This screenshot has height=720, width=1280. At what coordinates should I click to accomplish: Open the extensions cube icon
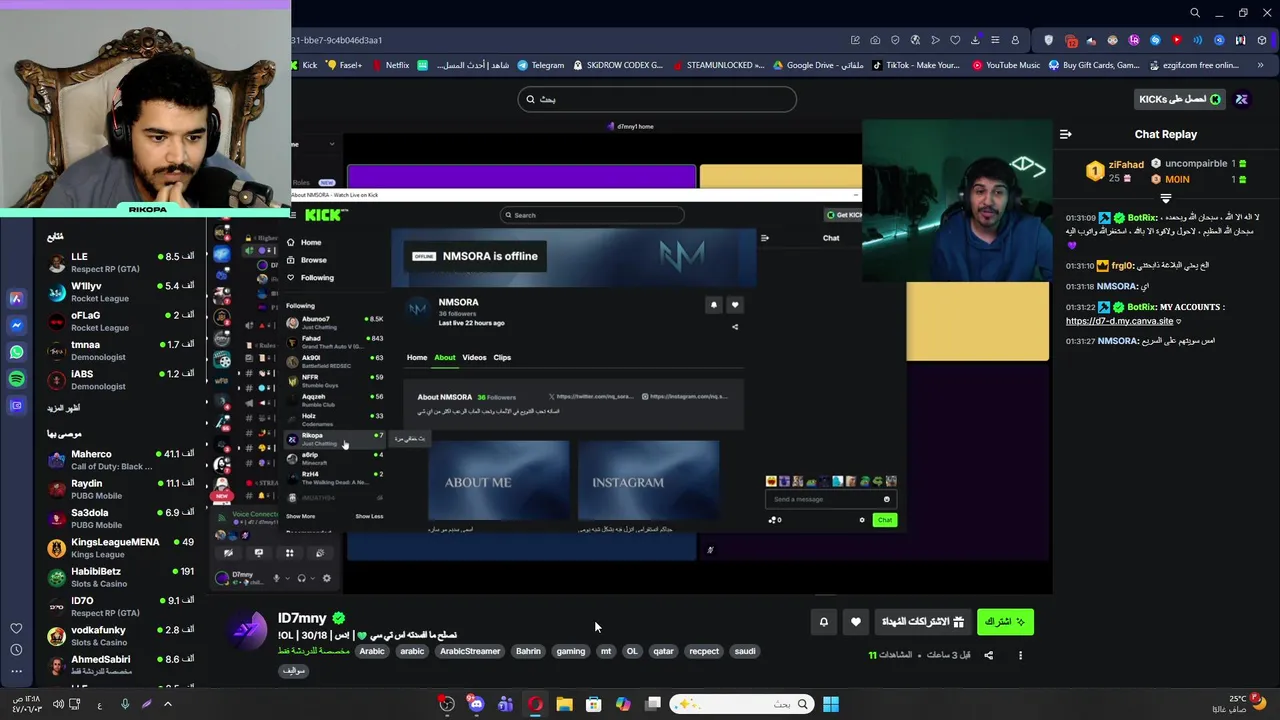coord(1261,40)
